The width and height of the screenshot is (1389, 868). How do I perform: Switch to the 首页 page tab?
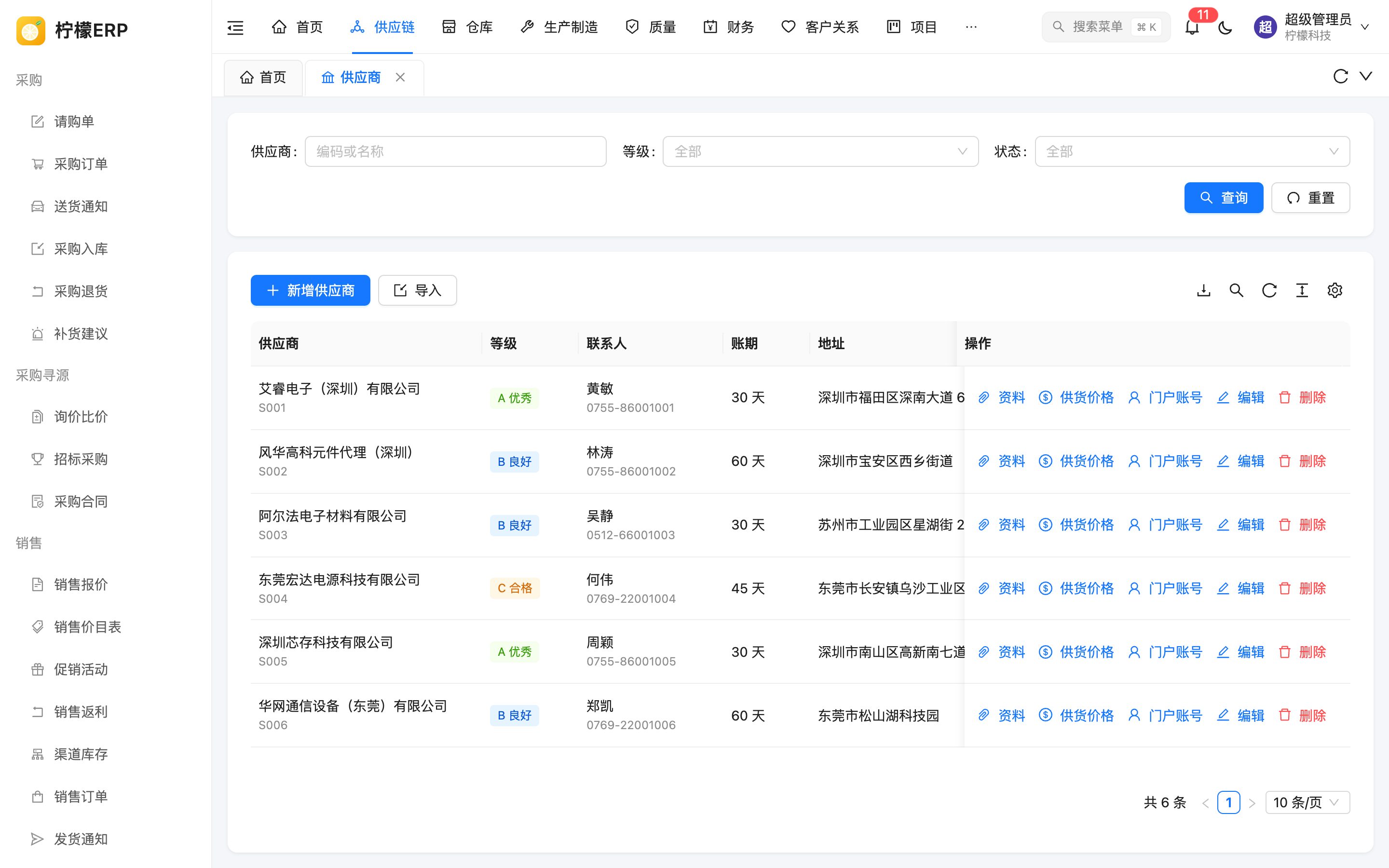pos(263,78)
